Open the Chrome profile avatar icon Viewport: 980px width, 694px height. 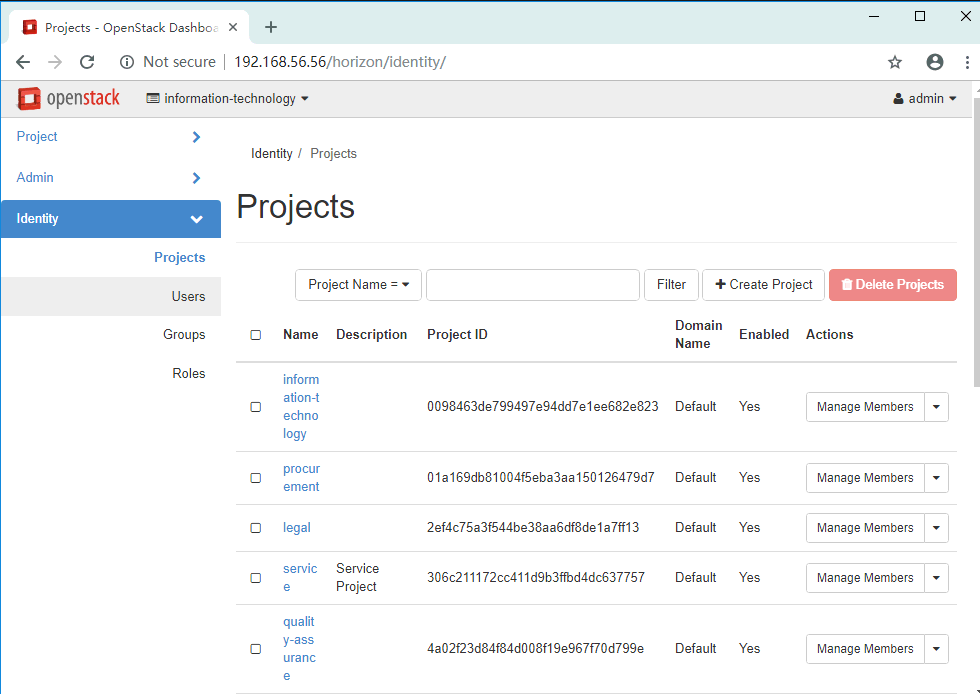pos(935,62)
